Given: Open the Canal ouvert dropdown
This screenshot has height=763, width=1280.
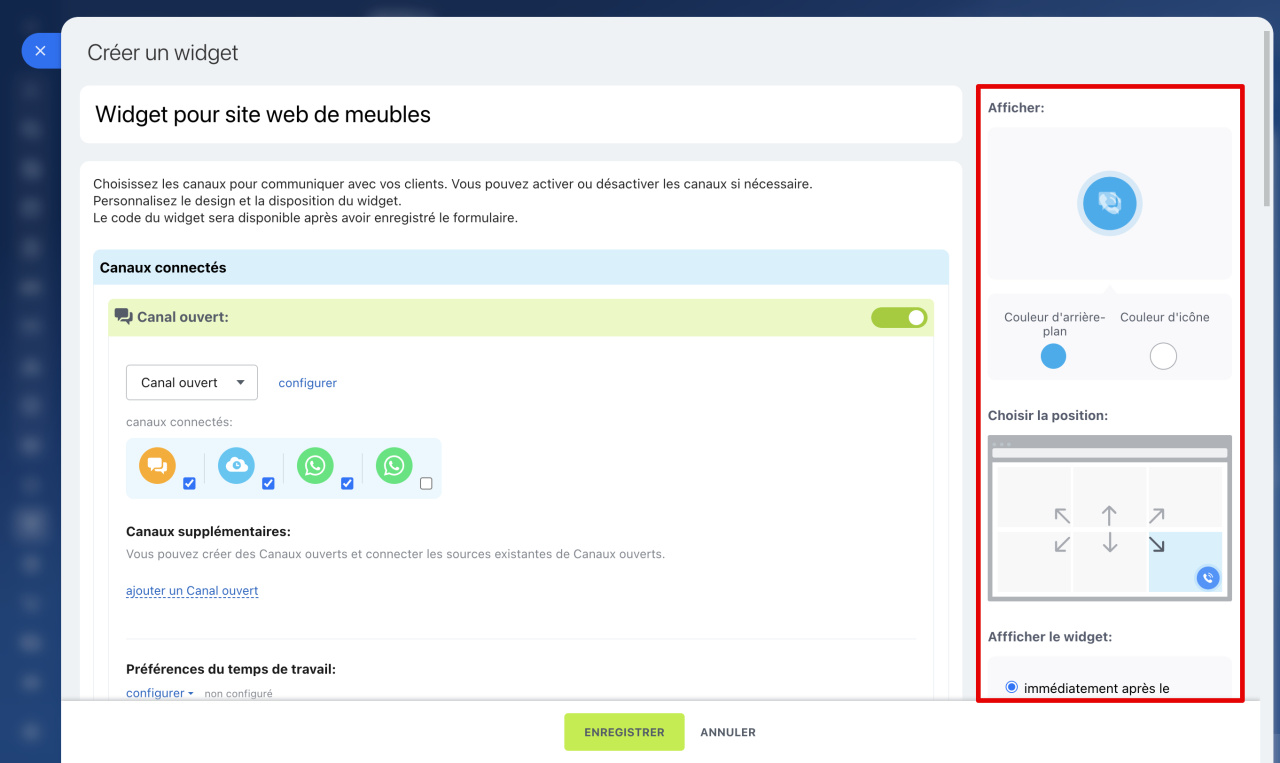Looking at the screenshot, I should (x=192, y=382).
